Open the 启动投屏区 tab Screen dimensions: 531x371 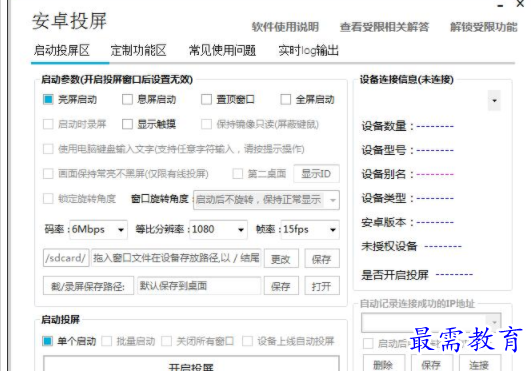click(62, 50)
